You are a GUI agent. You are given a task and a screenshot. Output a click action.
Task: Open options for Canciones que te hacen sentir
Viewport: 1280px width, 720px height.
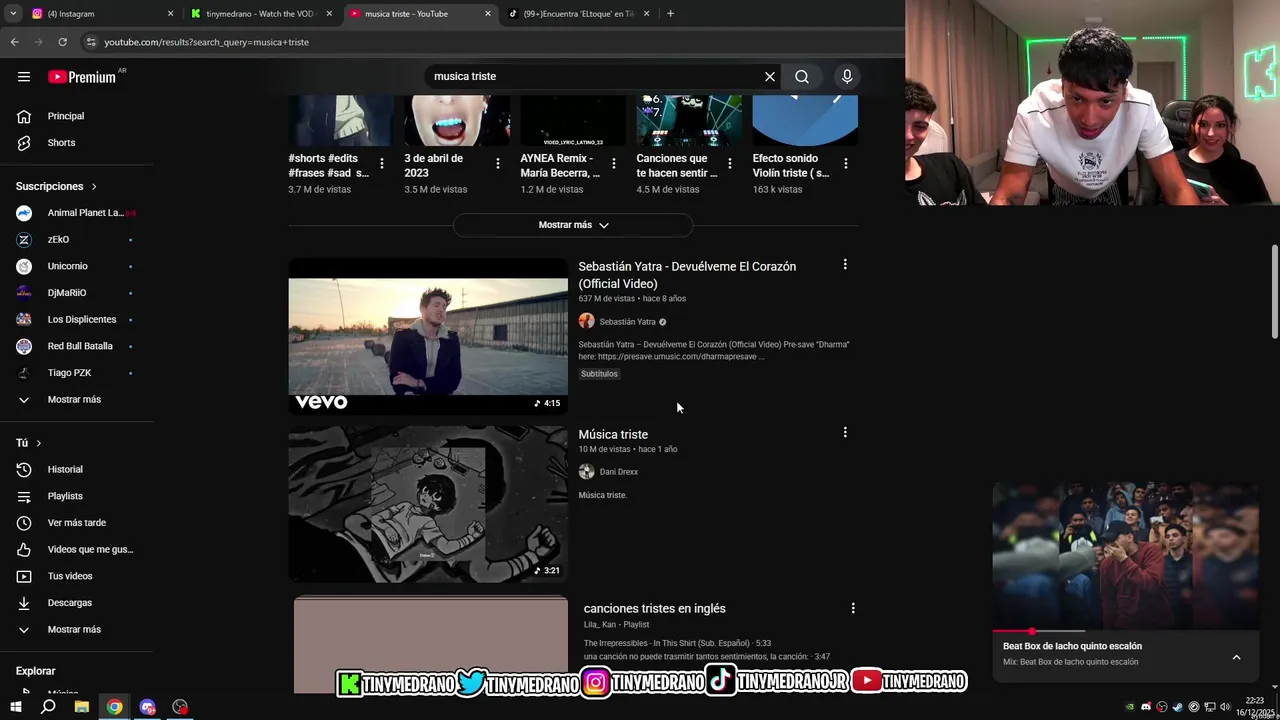[x=730, y=163]
